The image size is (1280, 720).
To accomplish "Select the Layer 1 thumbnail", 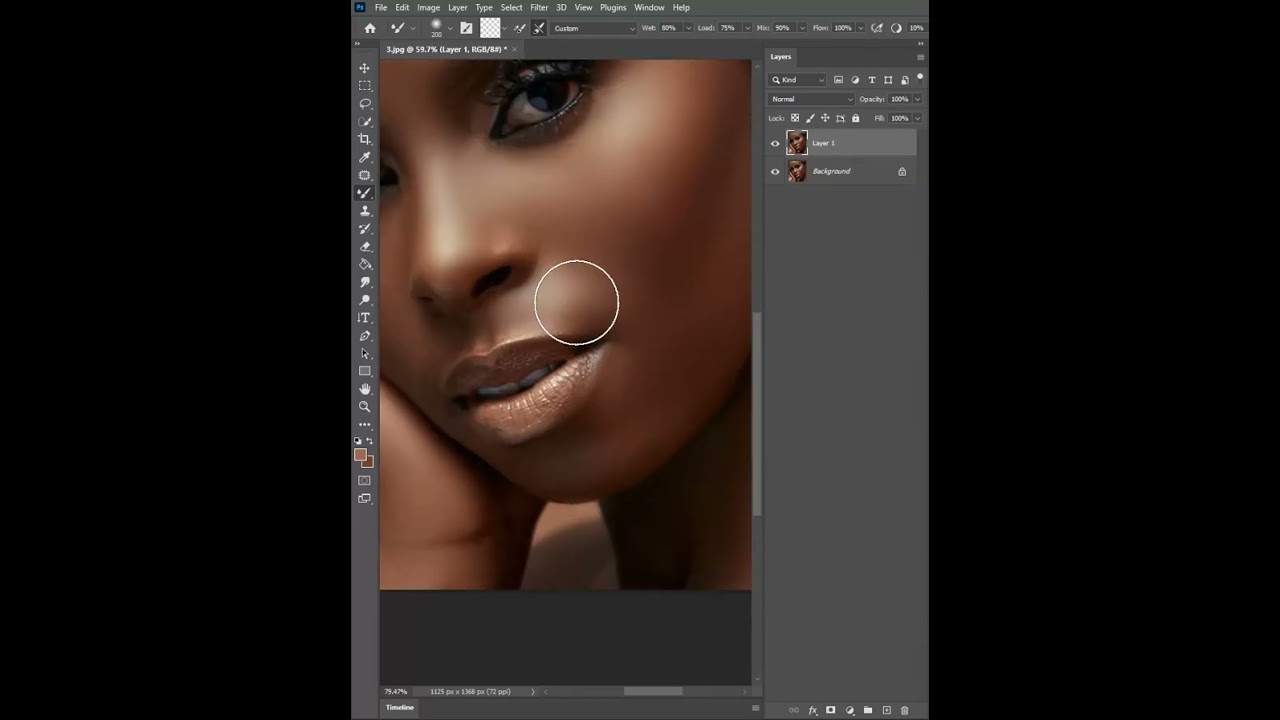I will tap(797, 143).
